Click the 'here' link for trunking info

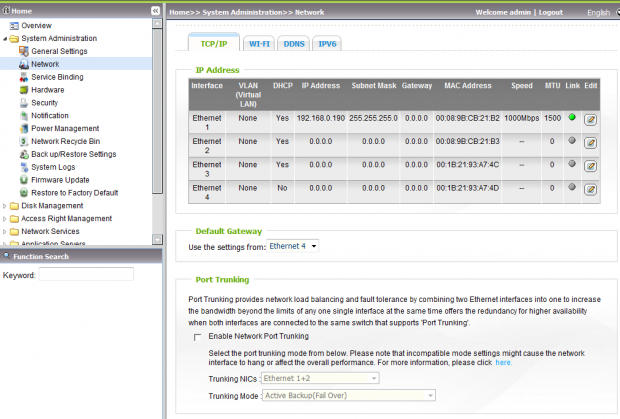tap(503, 363)
